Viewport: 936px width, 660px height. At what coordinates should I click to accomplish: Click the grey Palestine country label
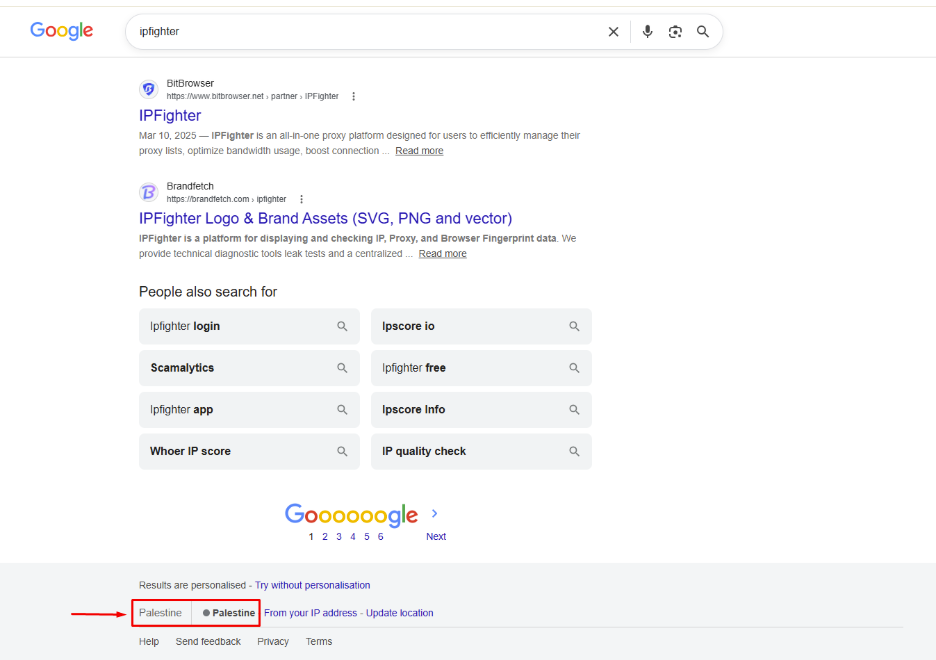coord(160,613)
